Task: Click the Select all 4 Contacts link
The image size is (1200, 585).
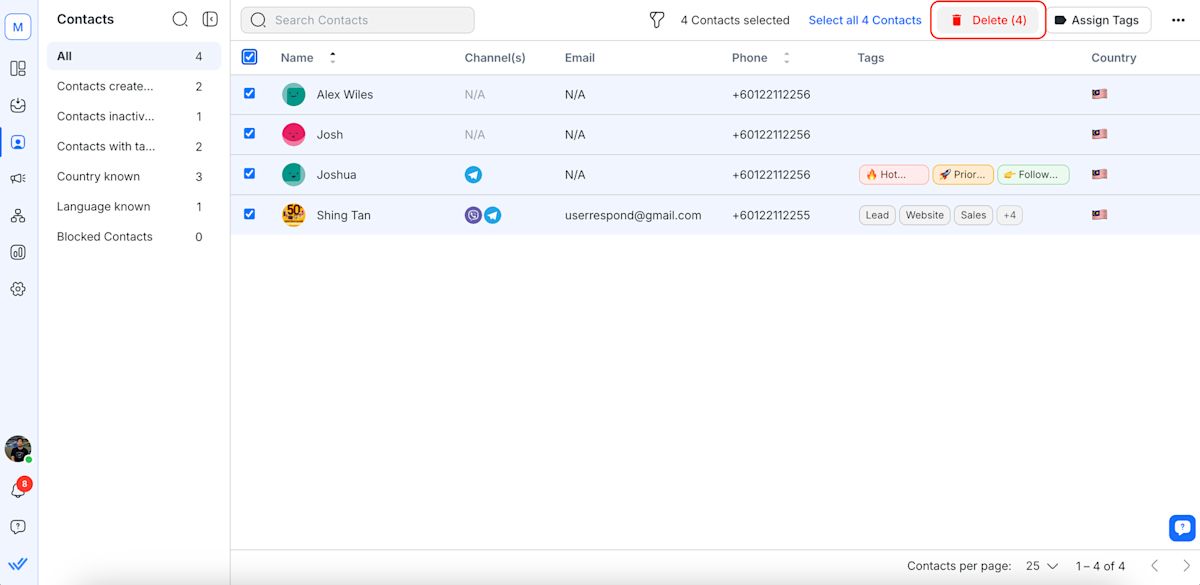Action: (x=865, y=20)
